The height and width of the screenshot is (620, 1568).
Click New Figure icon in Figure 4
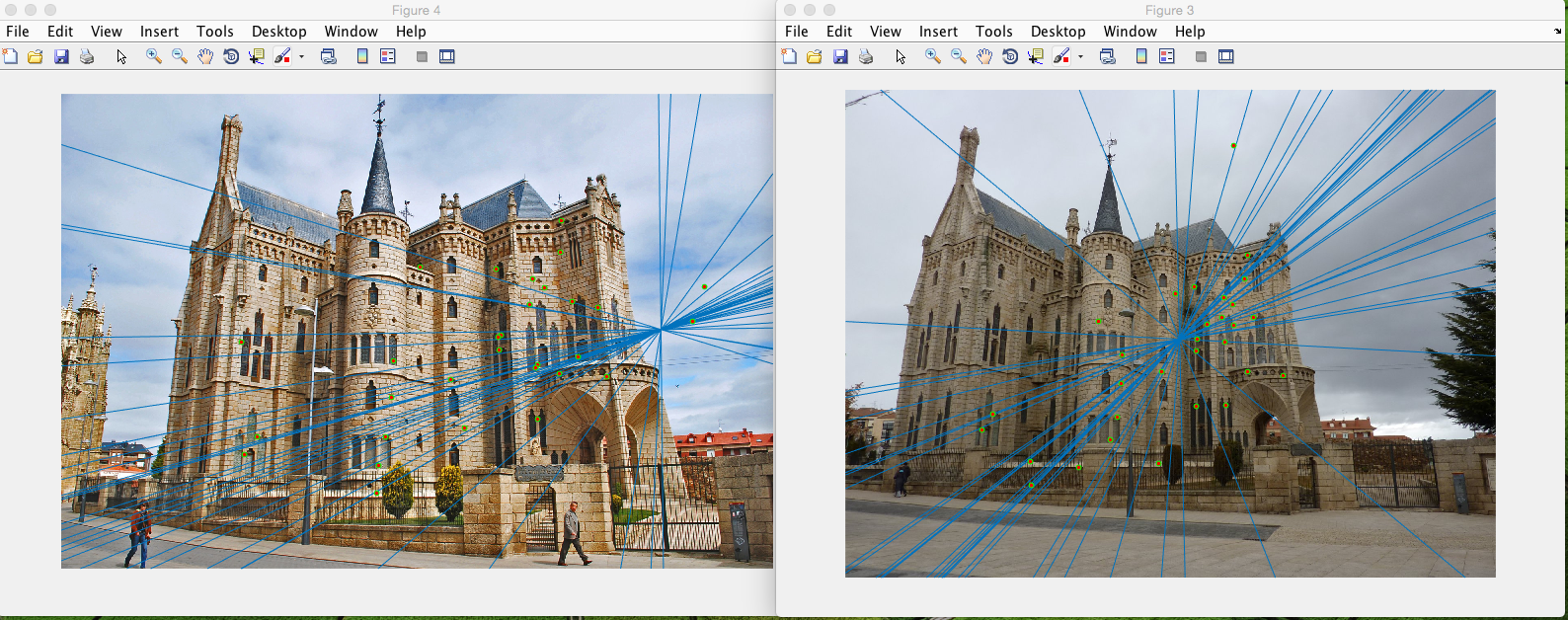10,56
